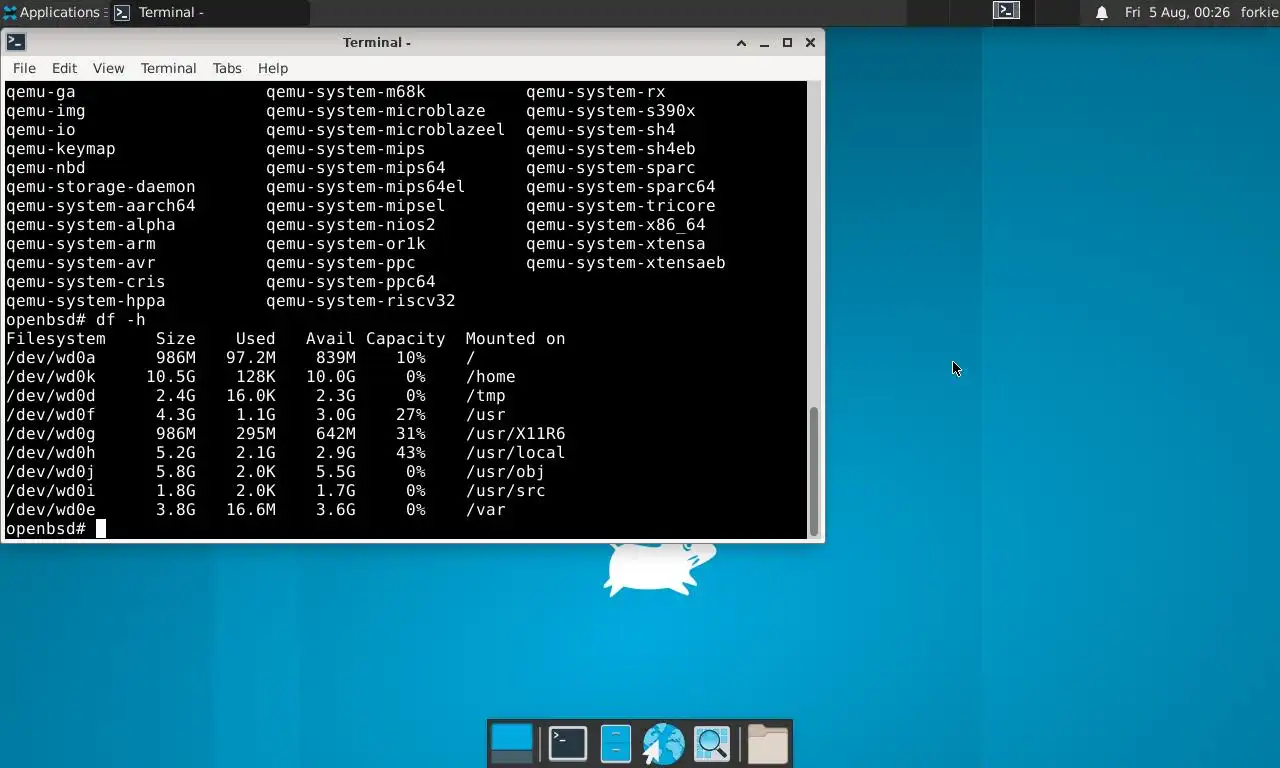Click 'qemu-storage-daemon' in the listing

101,187
